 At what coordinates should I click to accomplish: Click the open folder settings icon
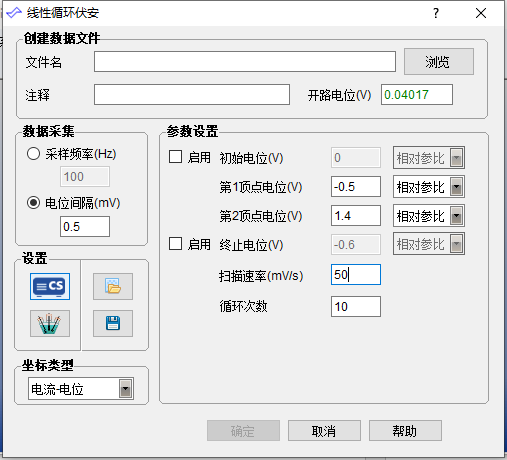coord(113,286)
